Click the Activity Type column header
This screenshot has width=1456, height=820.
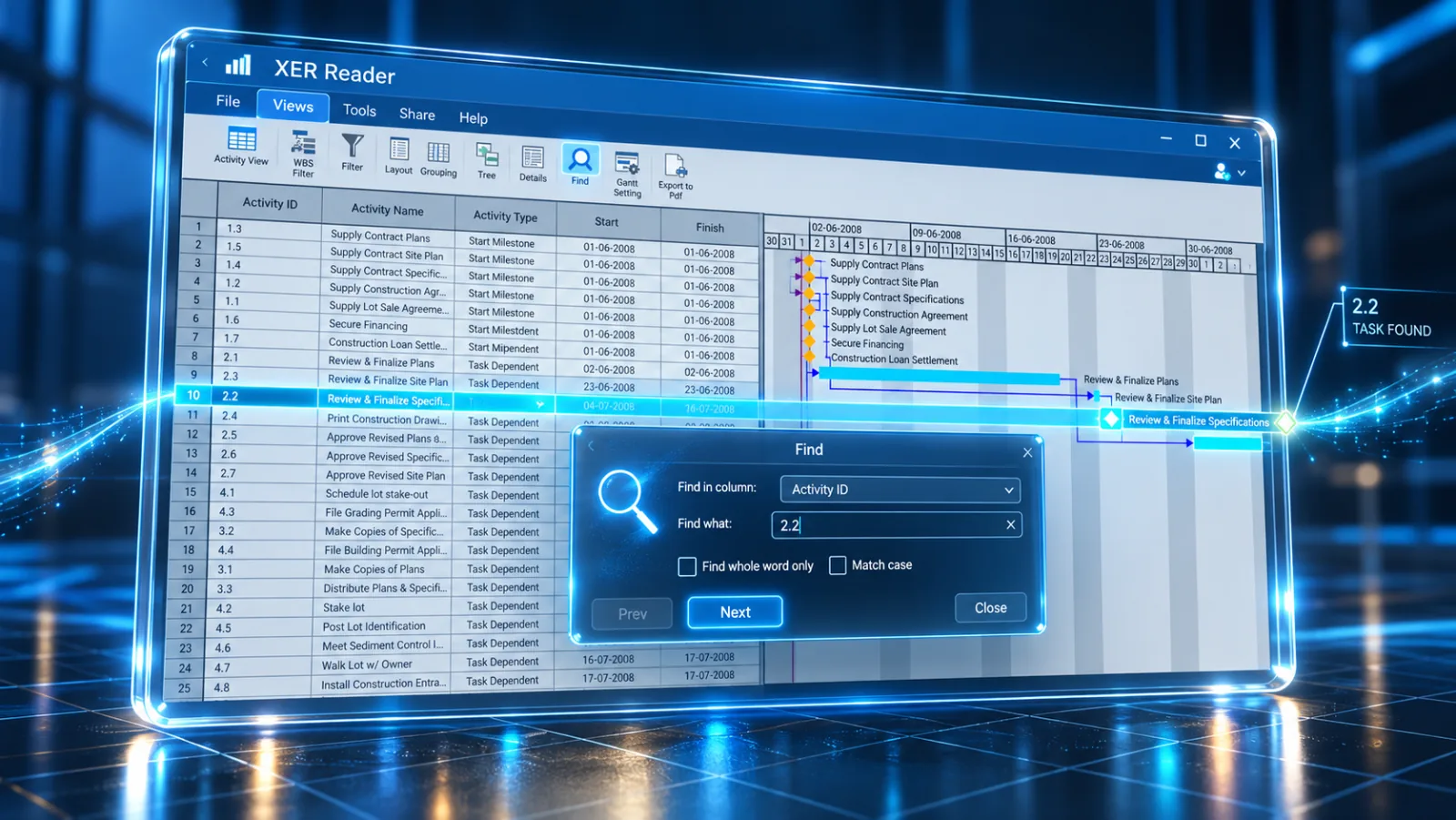coord(505,216)
